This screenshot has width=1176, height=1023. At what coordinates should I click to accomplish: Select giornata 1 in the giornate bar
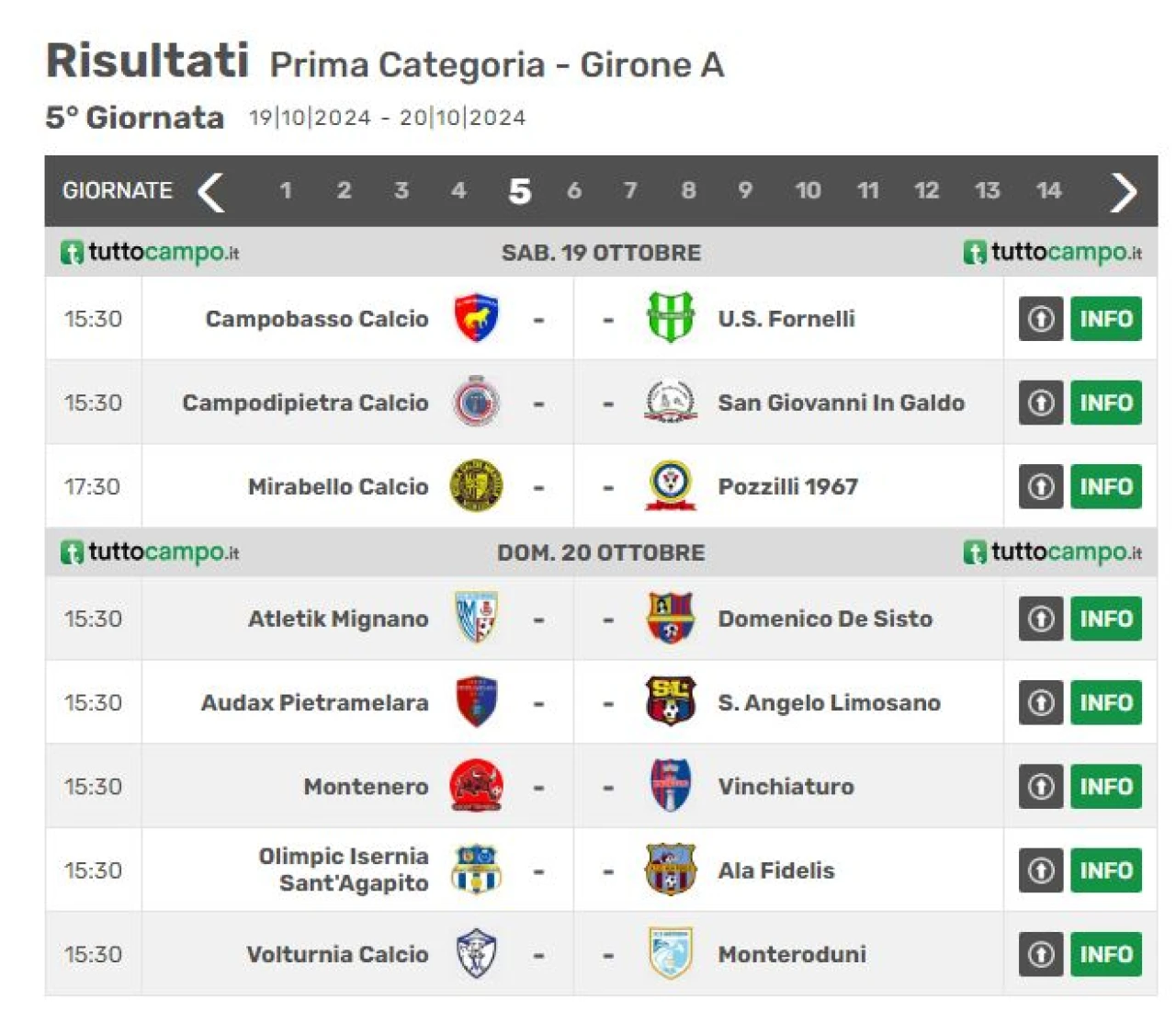point(286,190)
